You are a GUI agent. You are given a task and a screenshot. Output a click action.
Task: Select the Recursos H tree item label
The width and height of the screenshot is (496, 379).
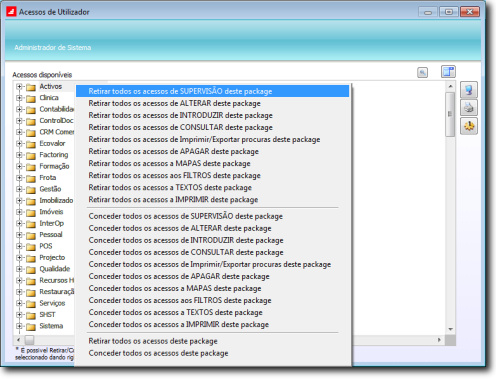pyautogui.click(x=57, y=280)
